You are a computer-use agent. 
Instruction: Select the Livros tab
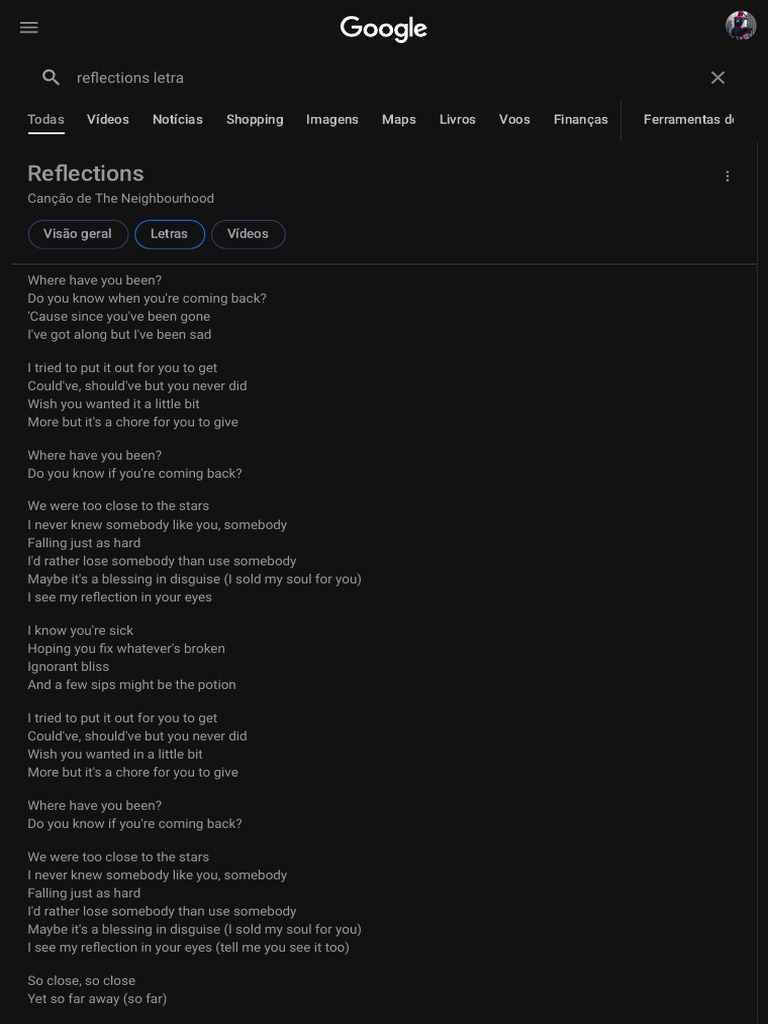458,120
